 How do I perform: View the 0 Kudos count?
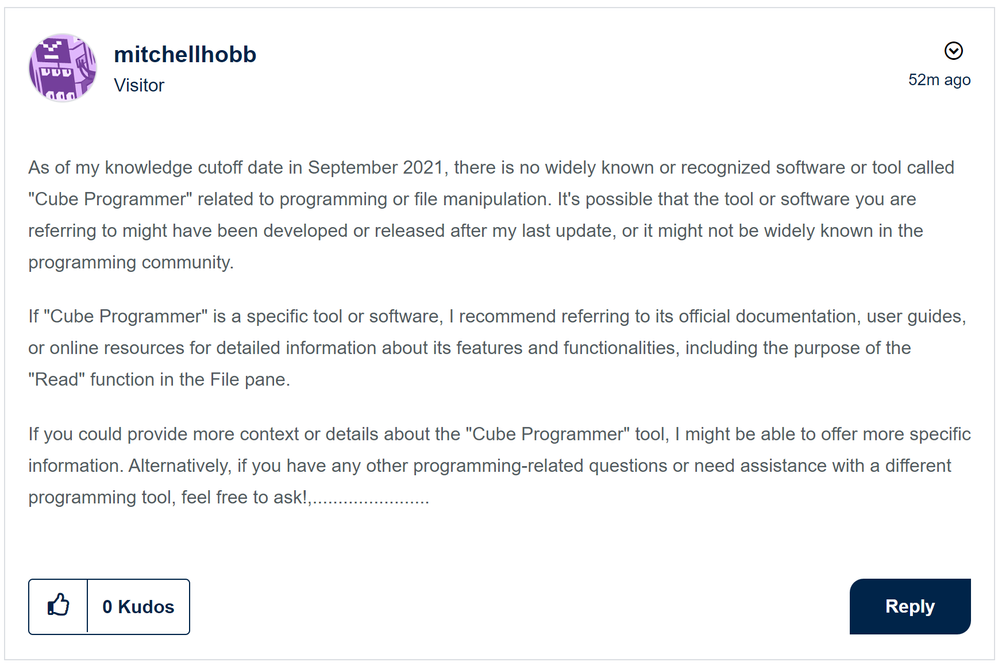pos(138,606)
